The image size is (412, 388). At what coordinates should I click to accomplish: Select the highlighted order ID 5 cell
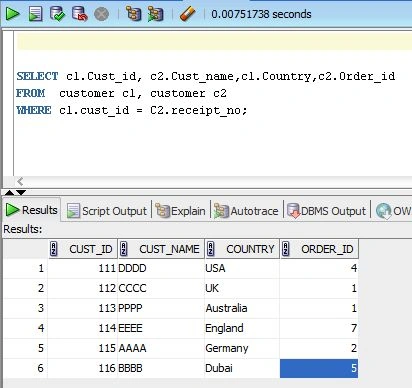319,368
